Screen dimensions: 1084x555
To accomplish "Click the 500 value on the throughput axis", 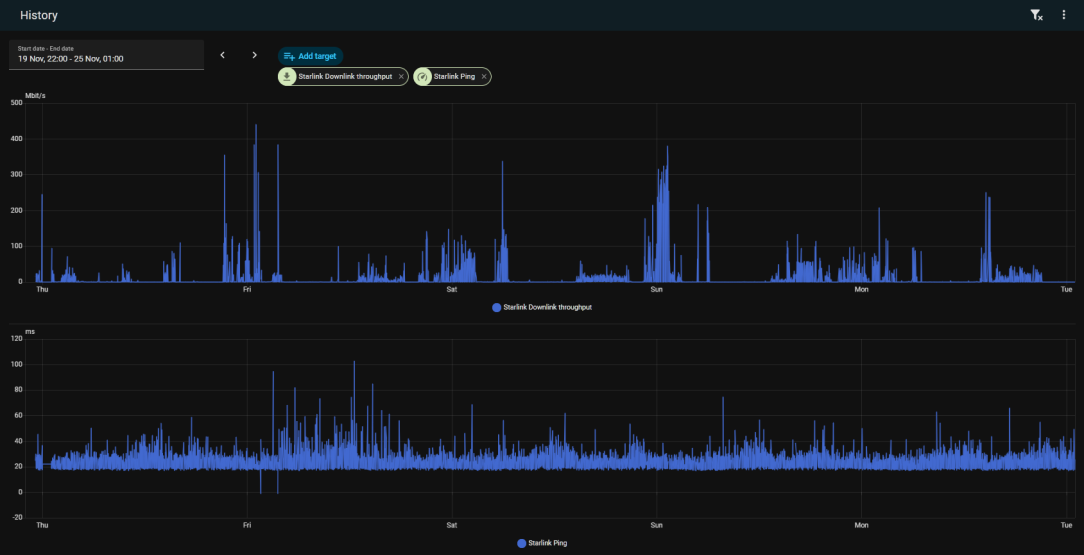I will (17, 103).
